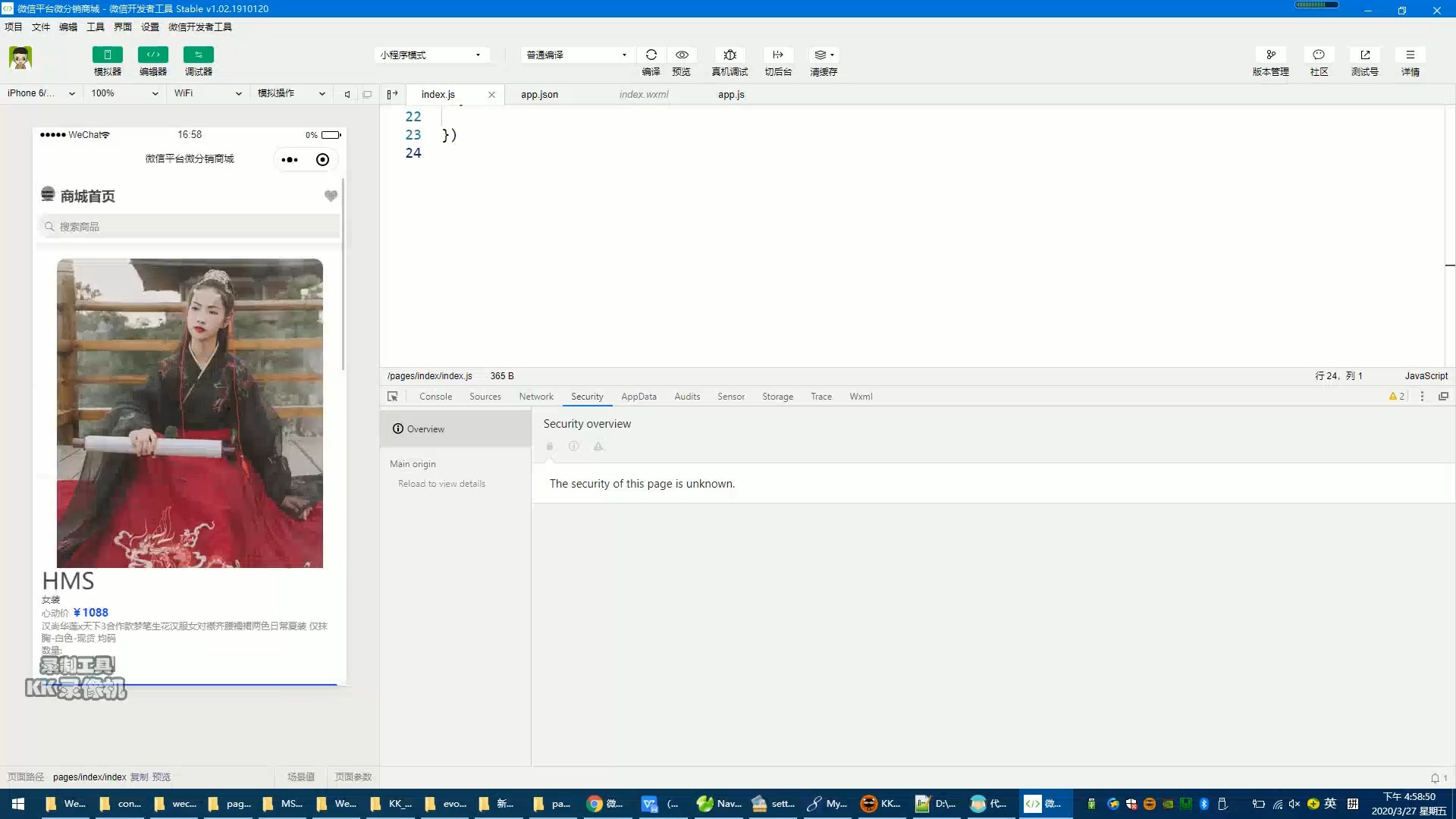Viewport: 1456px width, 819px height.
Task: Switch to the Audits devtools tab
Action: pyautogui.click(x=687, y=396)
